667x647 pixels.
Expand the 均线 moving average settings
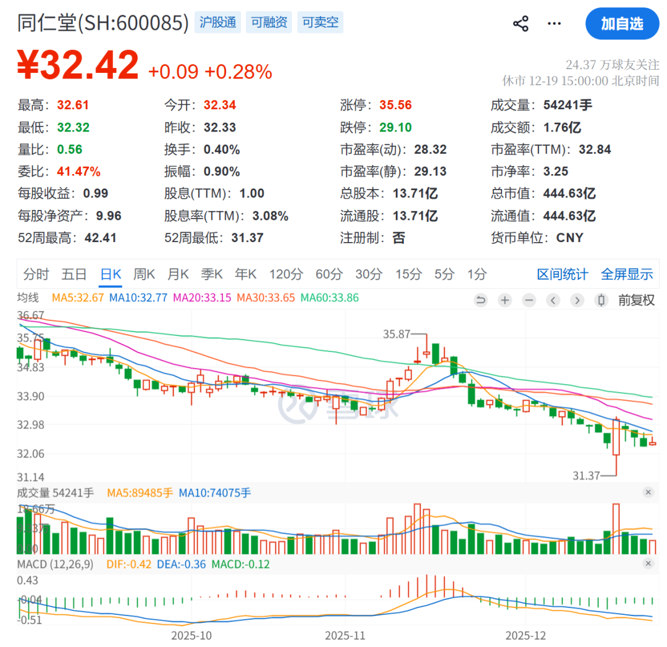29,298
